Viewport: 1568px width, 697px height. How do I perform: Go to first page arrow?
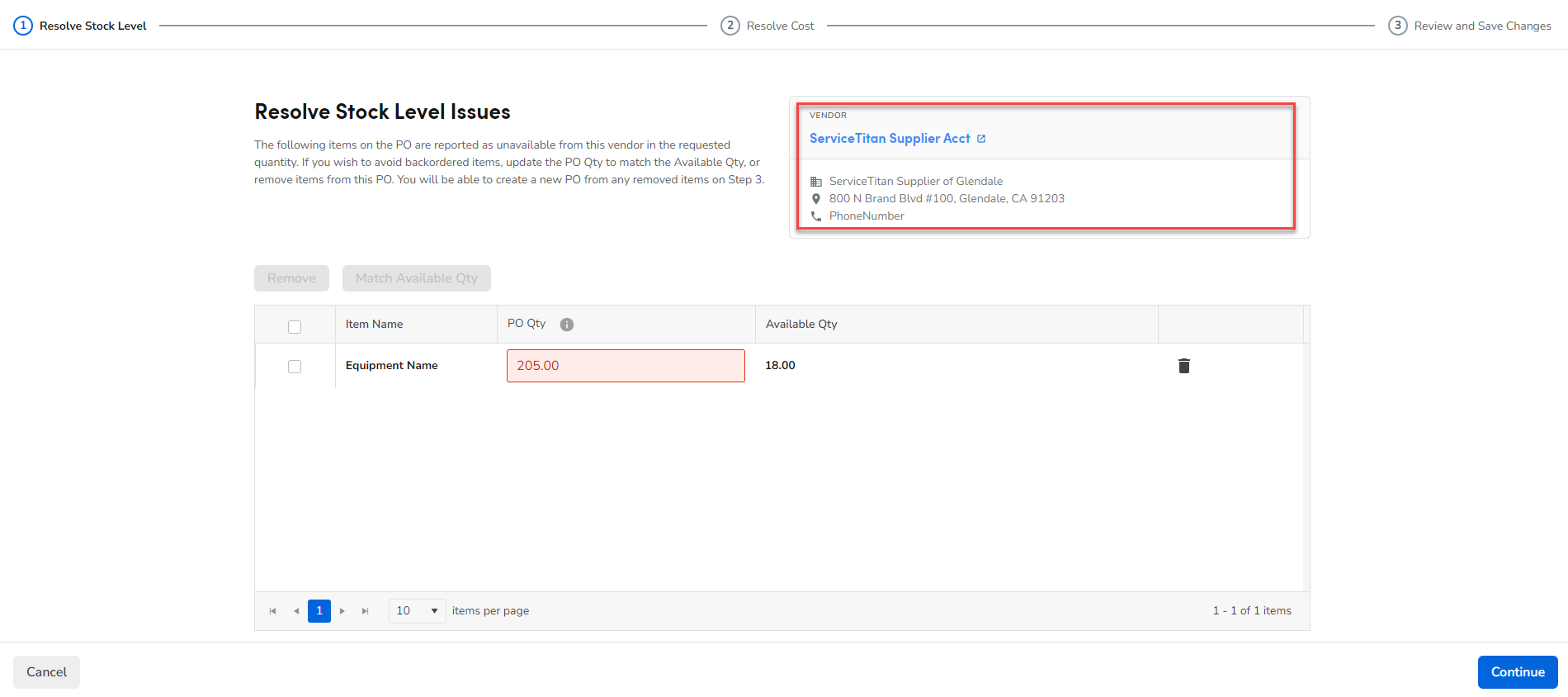272,611
